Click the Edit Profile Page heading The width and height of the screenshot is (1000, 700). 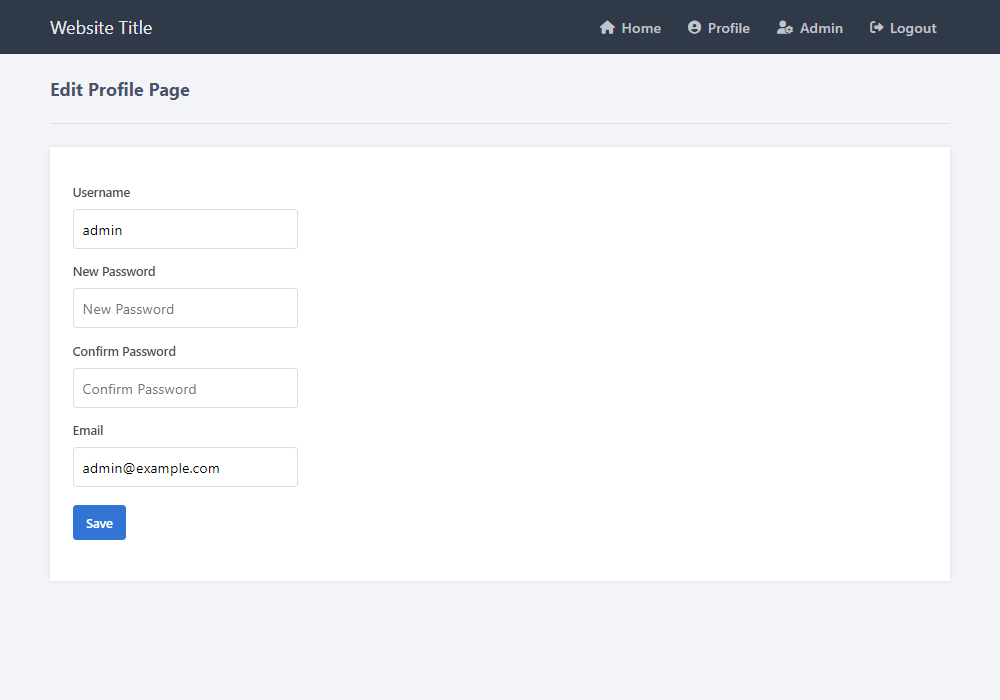point(120,90)
